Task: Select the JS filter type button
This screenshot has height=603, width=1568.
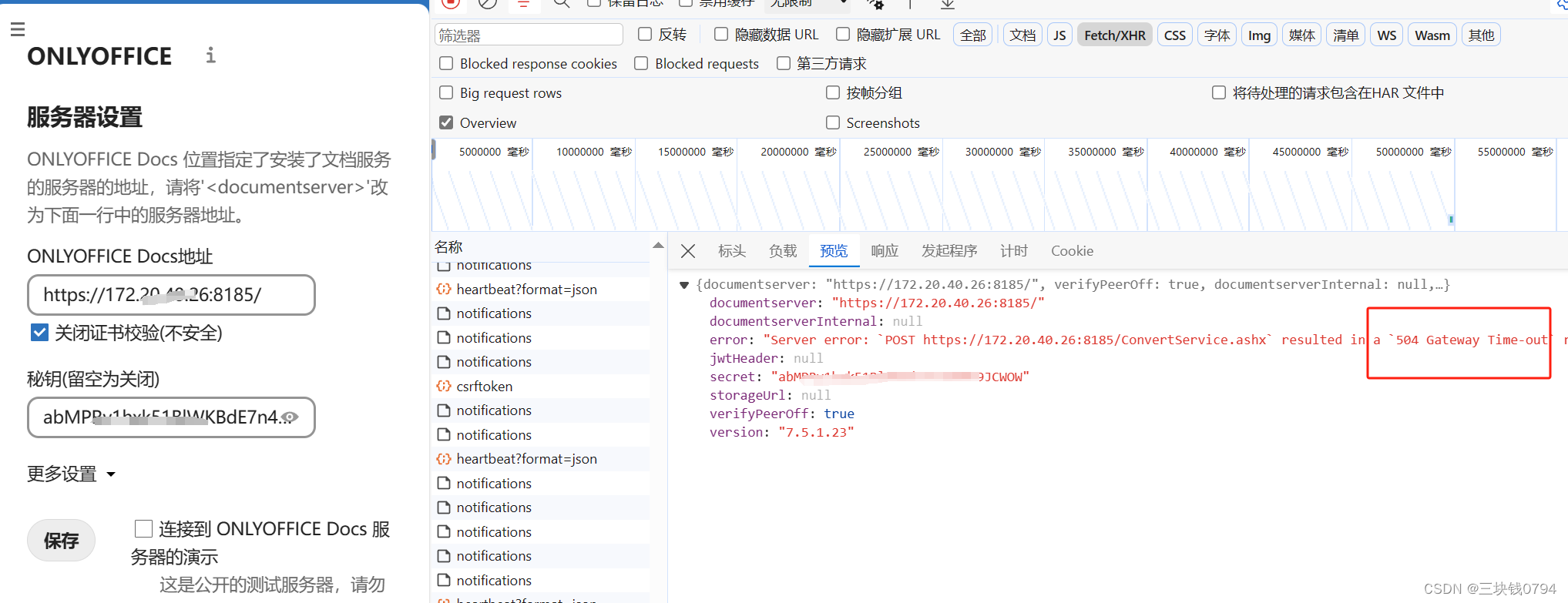Action: (1059, 35)
